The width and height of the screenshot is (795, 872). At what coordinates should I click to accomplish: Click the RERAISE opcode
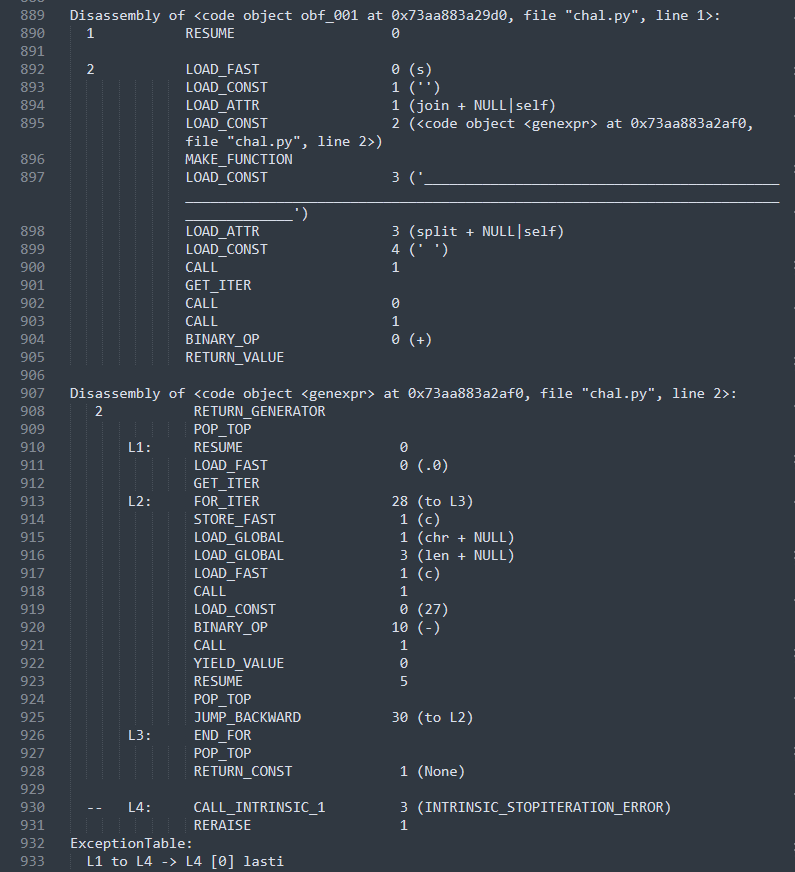(x=222, y=826)
